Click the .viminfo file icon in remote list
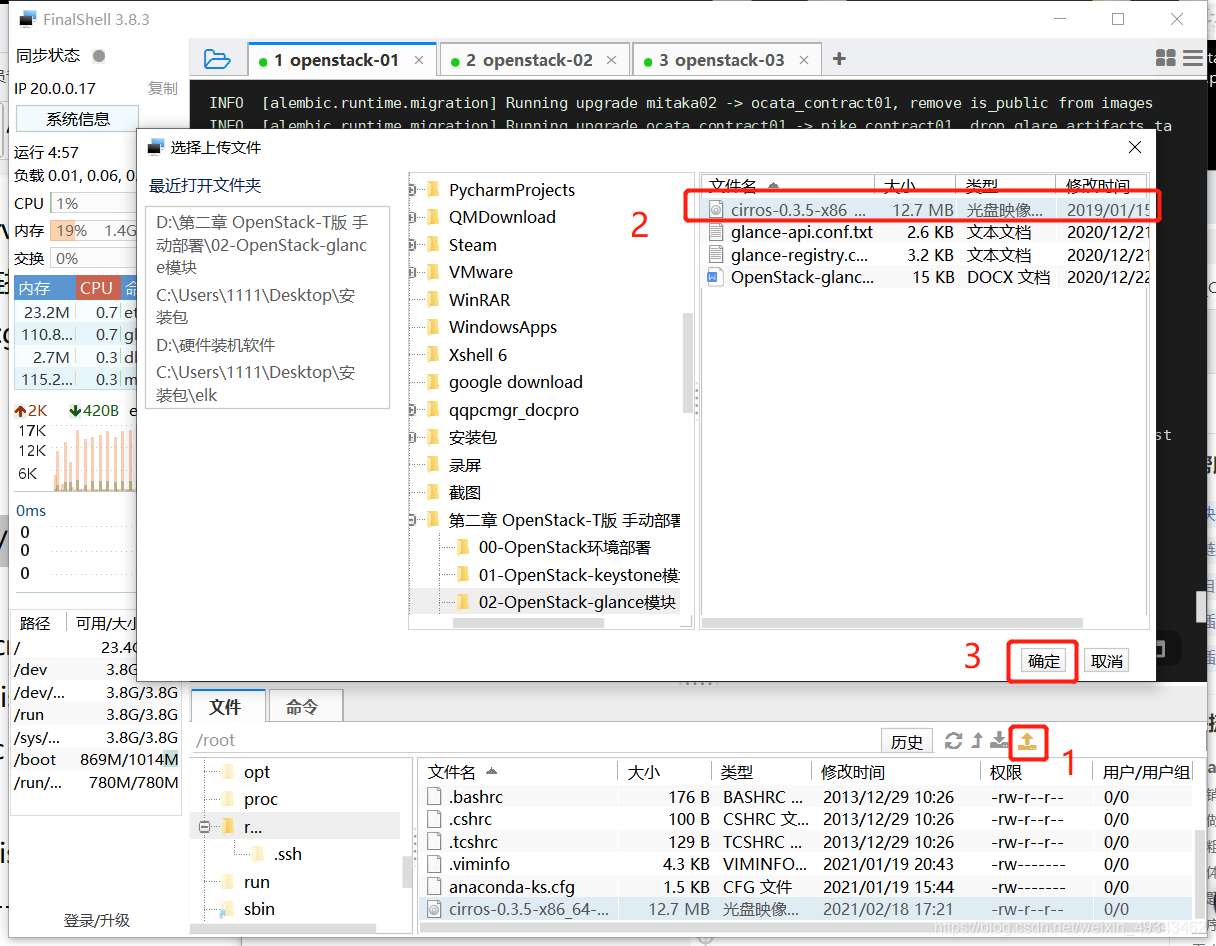The height and width of the screenshot is (946, 1216). [x=434, y=864]
